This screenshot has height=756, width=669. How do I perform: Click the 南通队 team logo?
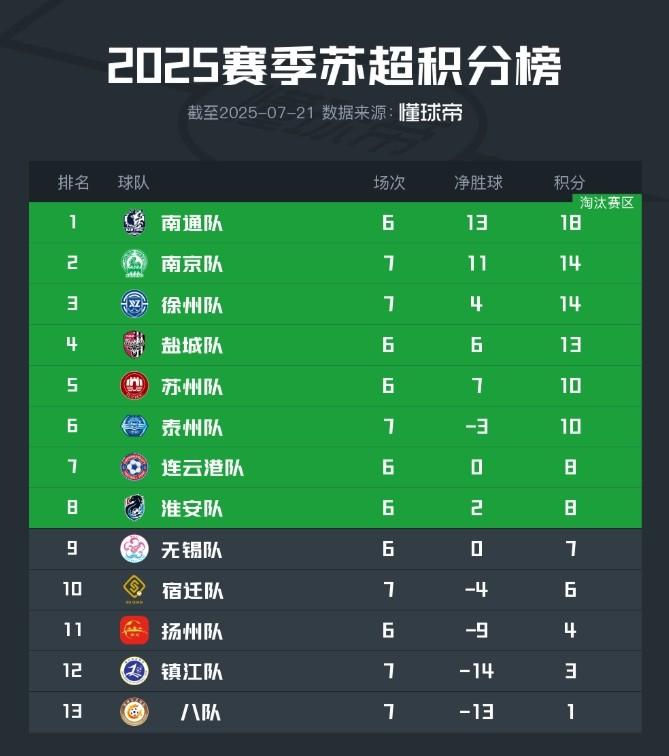click(134, 222)
